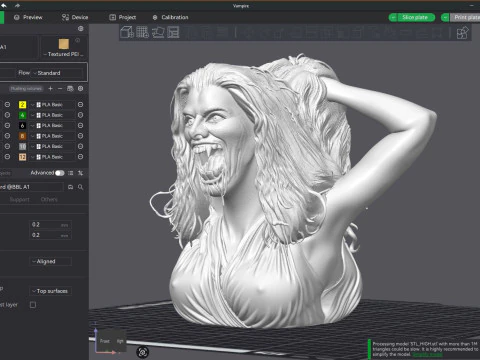Click the Textured PEI plate thumbnail
This screenshot has width=480, height=360.
(x=64, y=44)
